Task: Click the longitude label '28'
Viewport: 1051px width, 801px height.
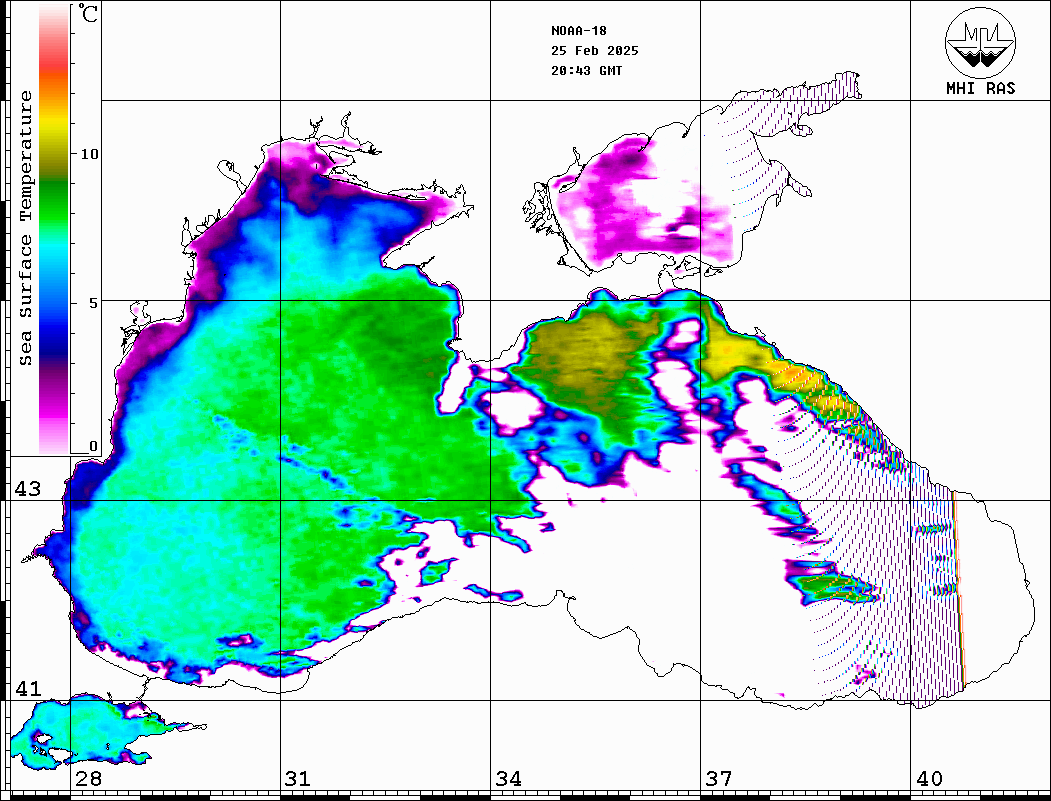Action: [88, 779]
